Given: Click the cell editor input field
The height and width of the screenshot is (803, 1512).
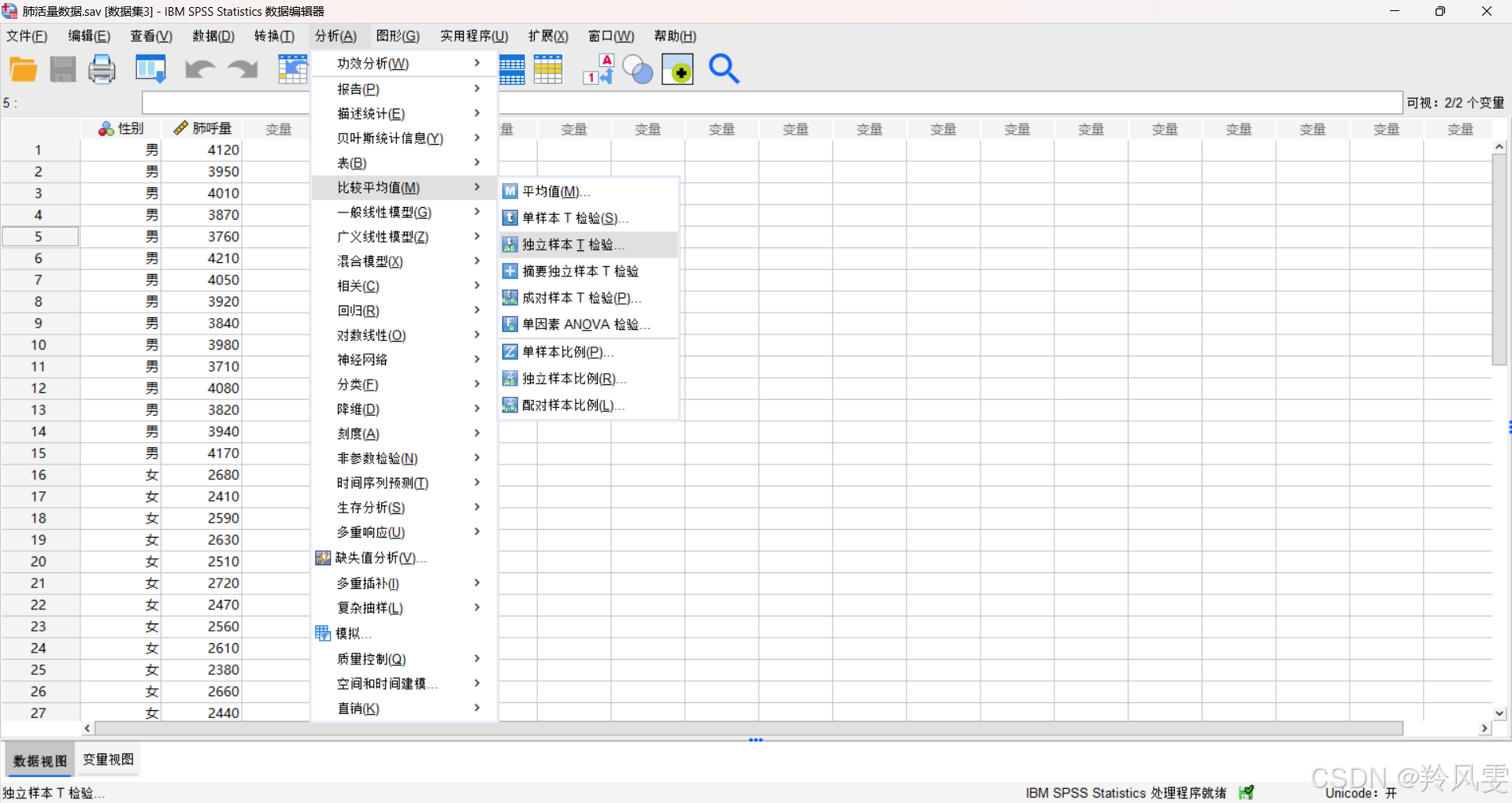Looking at the screenshot, I should click(772, 102).
